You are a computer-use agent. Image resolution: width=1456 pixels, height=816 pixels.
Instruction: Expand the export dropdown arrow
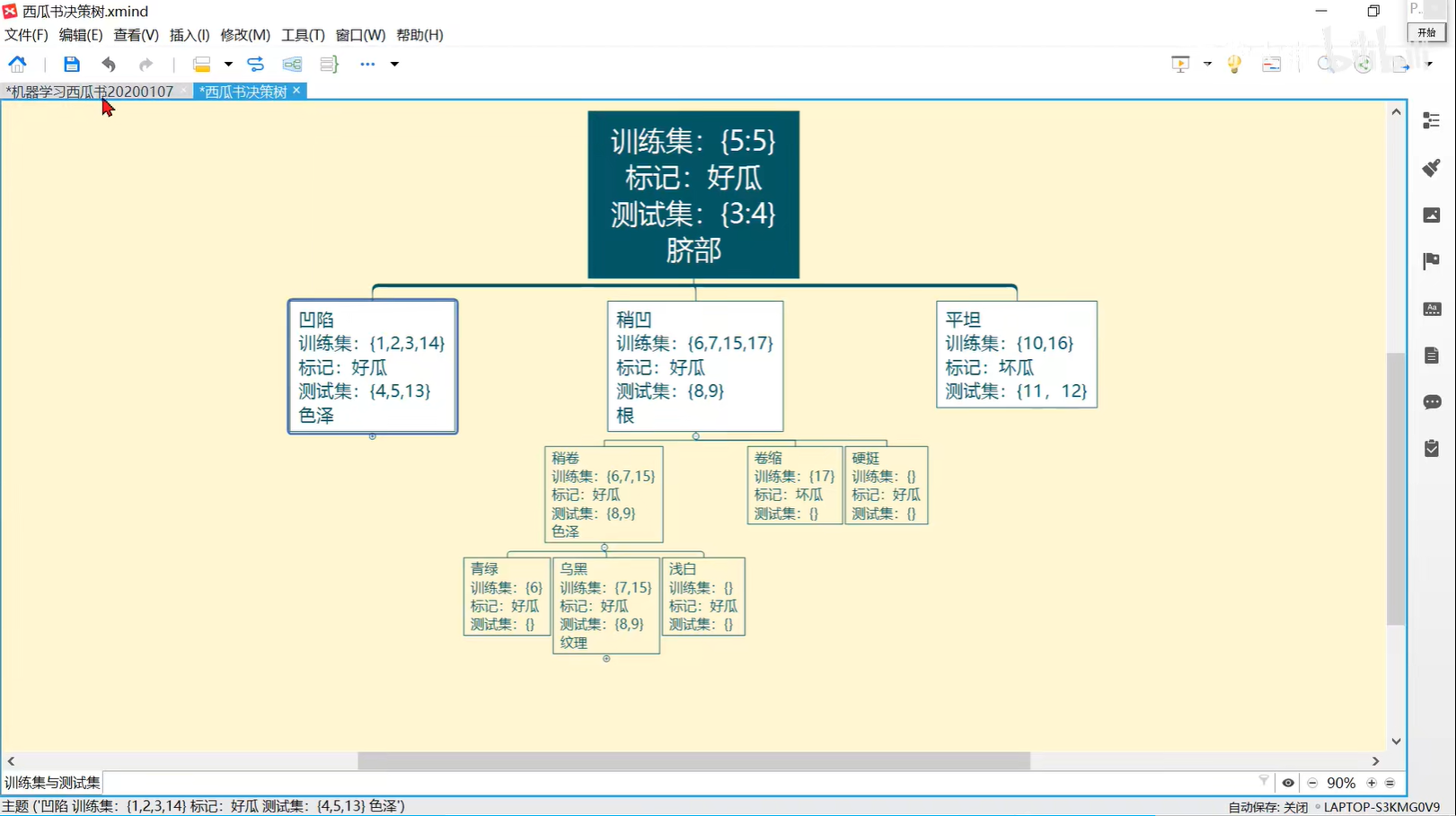pyautogui.click(x=1428, y=64)
